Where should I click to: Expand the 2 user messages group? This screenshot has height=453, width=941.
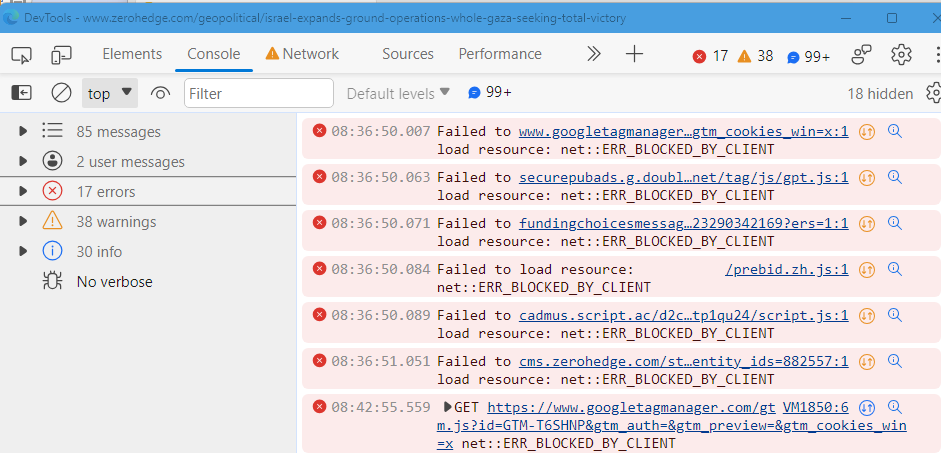click(x=23, y=161)
